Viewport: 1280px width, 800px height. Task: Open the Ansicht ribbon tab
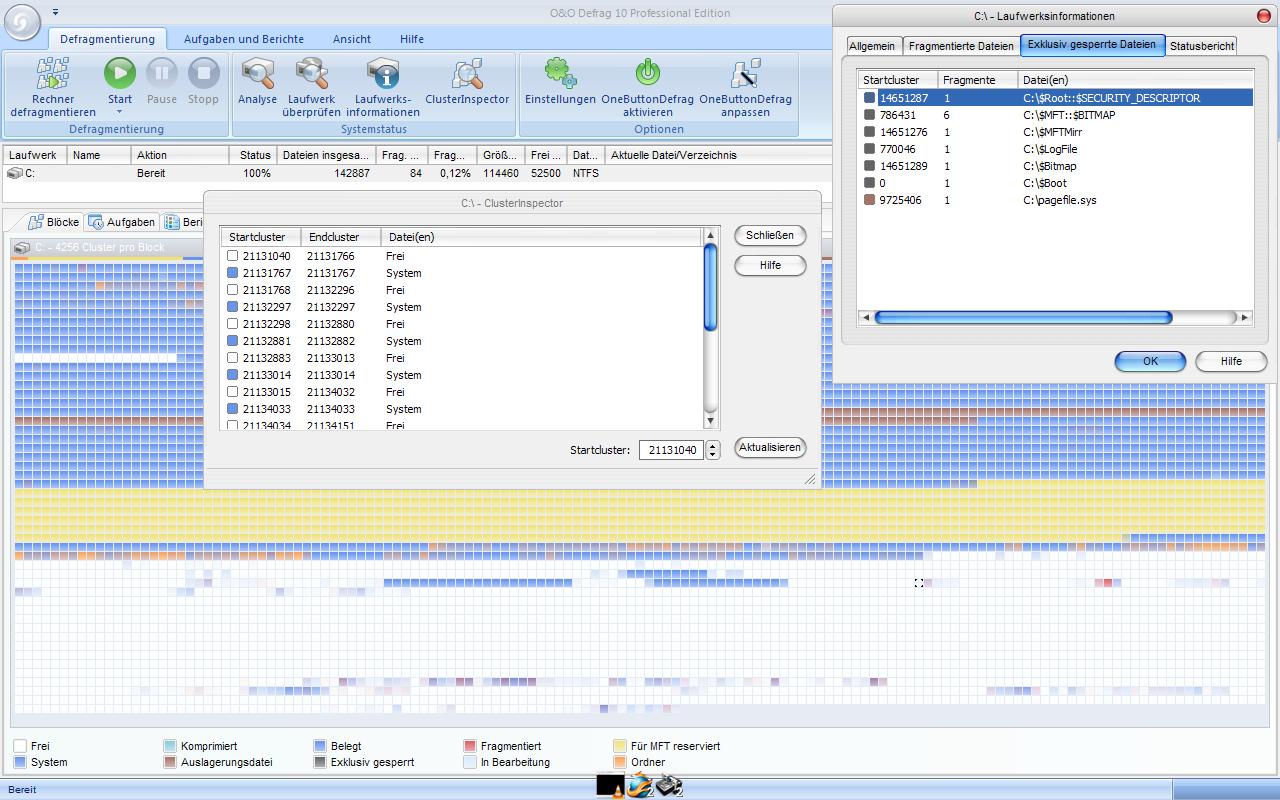coord(352,39)
